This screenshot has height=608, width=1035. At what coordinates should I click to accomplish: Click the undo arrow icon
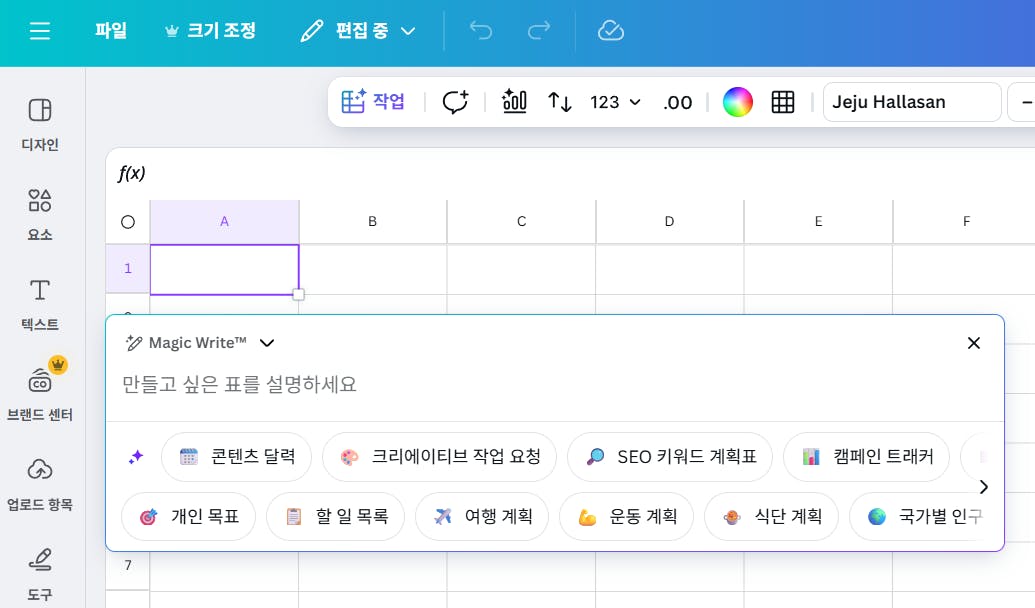click(480, 31)
